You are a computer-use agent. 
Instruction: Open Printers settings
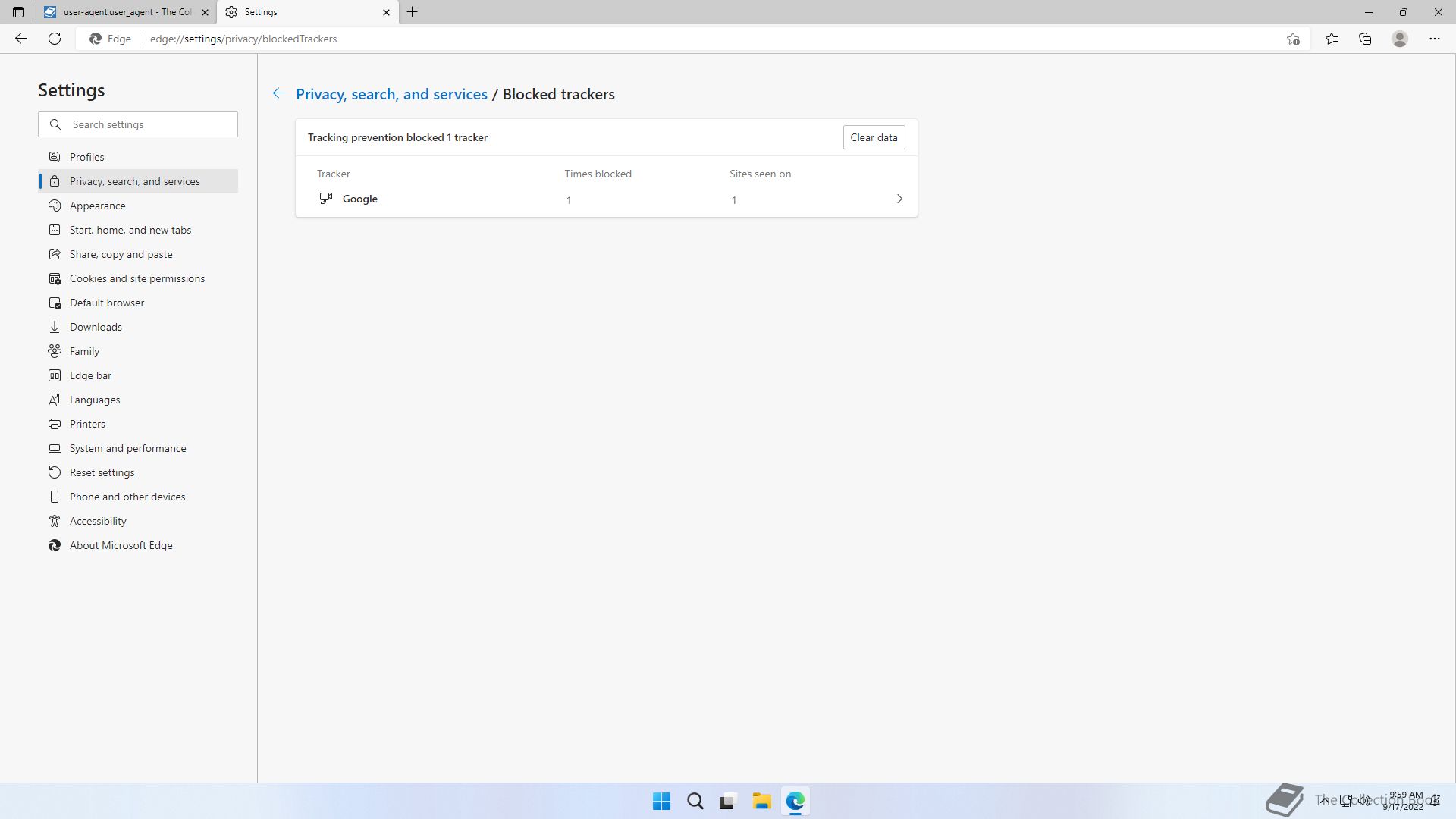coord(138,424)
